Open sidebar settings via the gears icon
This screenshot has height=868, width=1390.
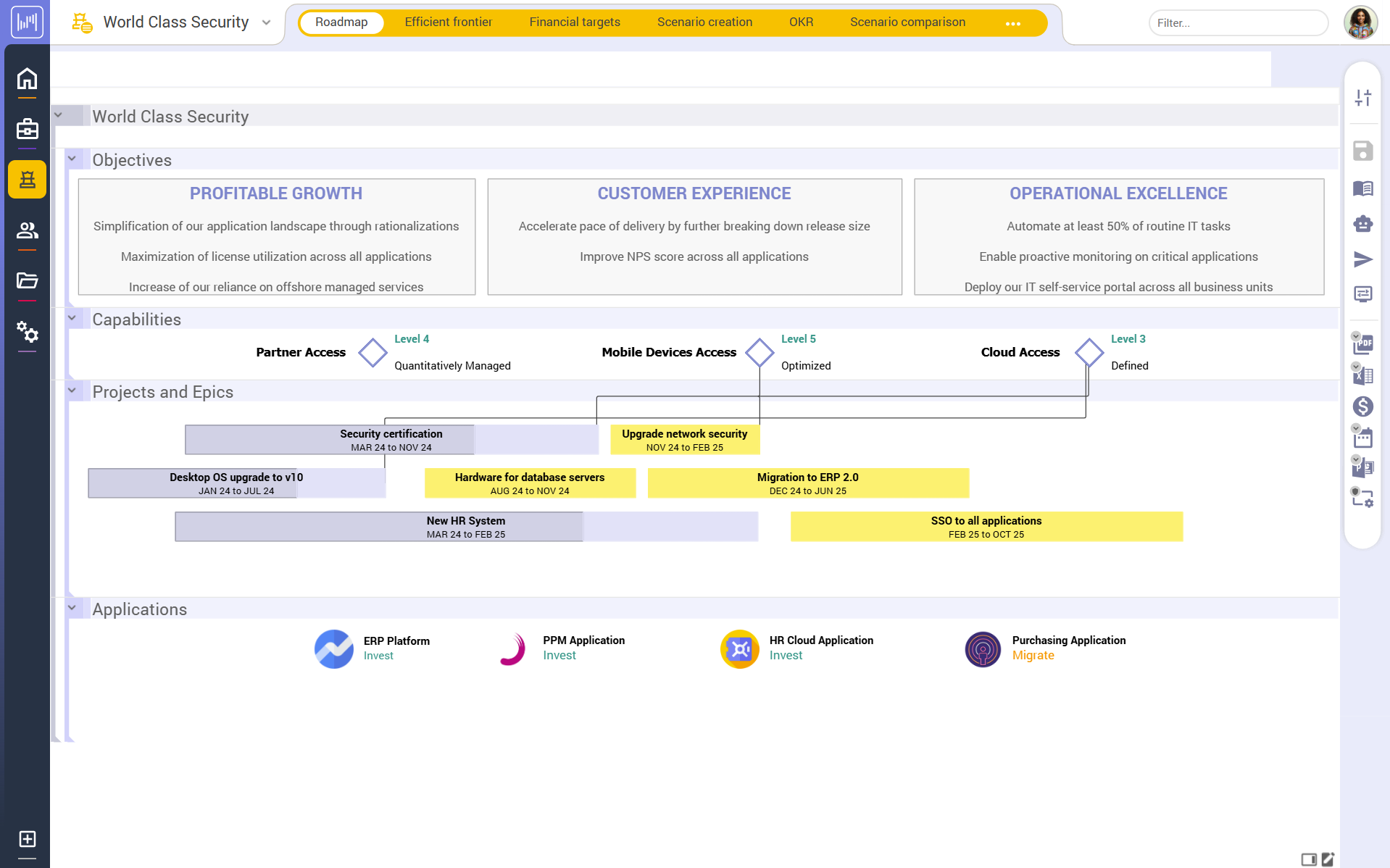[x=27, y=333]
